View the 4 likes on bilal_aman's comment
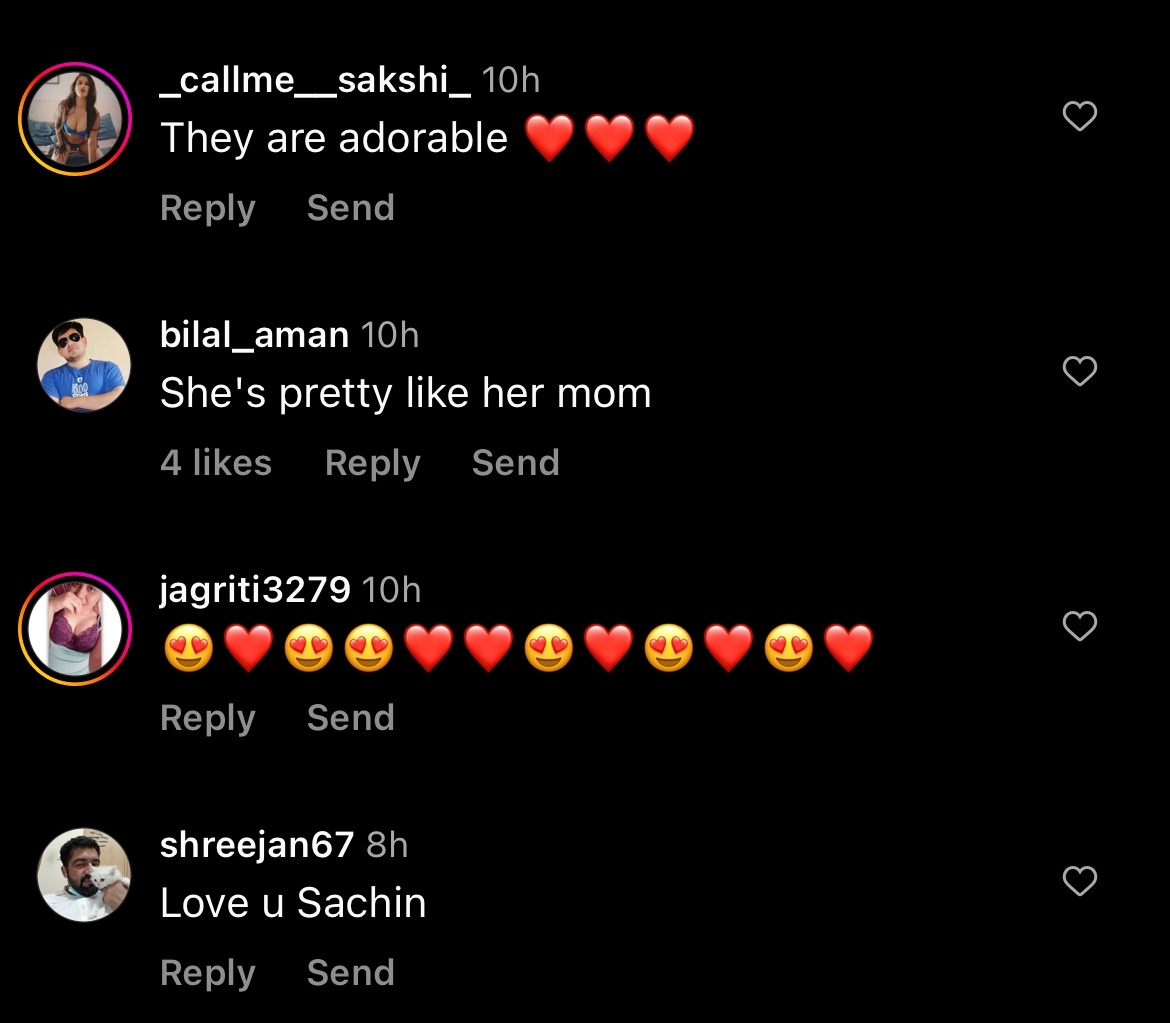The width and height of the screenshot is (1170, 1023). 216,463
